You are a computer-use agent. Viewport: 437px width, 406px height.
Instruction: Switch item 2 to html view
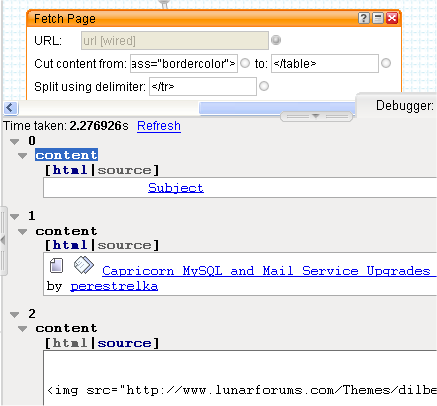tap(70, 343)
